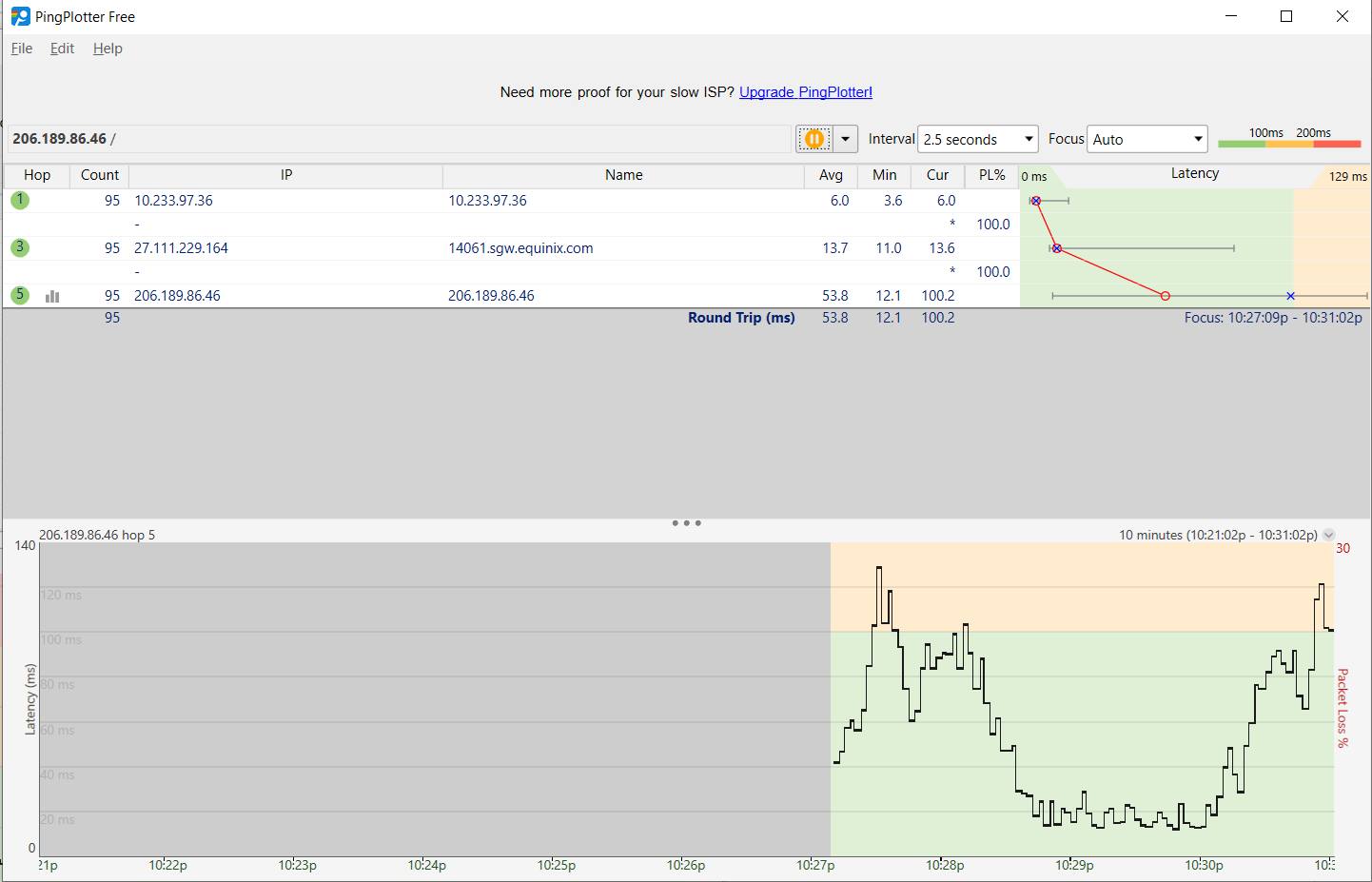Open the Help menu
This screenshot has width=1372, height=882.
pyautogui.click(x=108, y=49)
